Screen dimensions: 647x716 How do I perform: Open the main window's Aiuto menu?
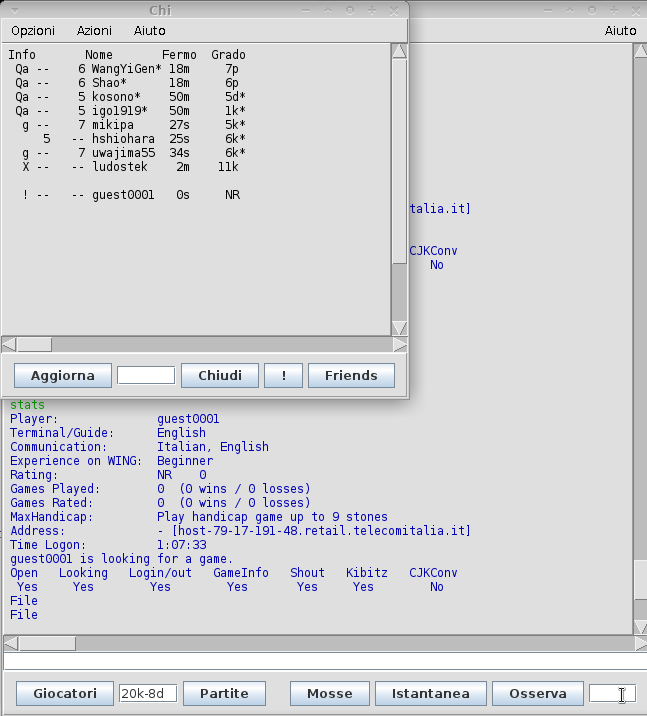620,31
